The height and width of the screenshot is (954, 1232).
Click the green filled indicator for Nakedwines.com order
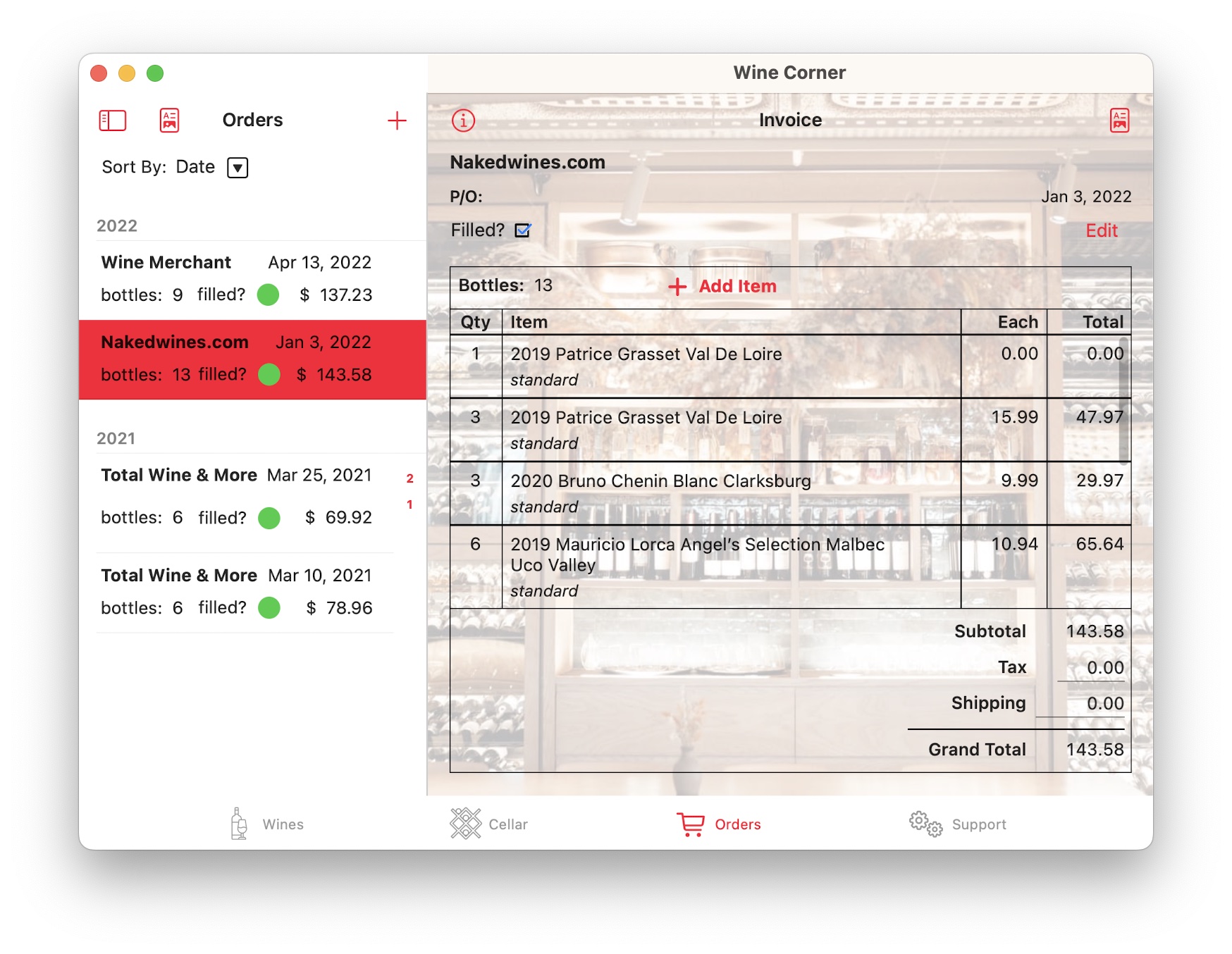click(x=269, y=374)
